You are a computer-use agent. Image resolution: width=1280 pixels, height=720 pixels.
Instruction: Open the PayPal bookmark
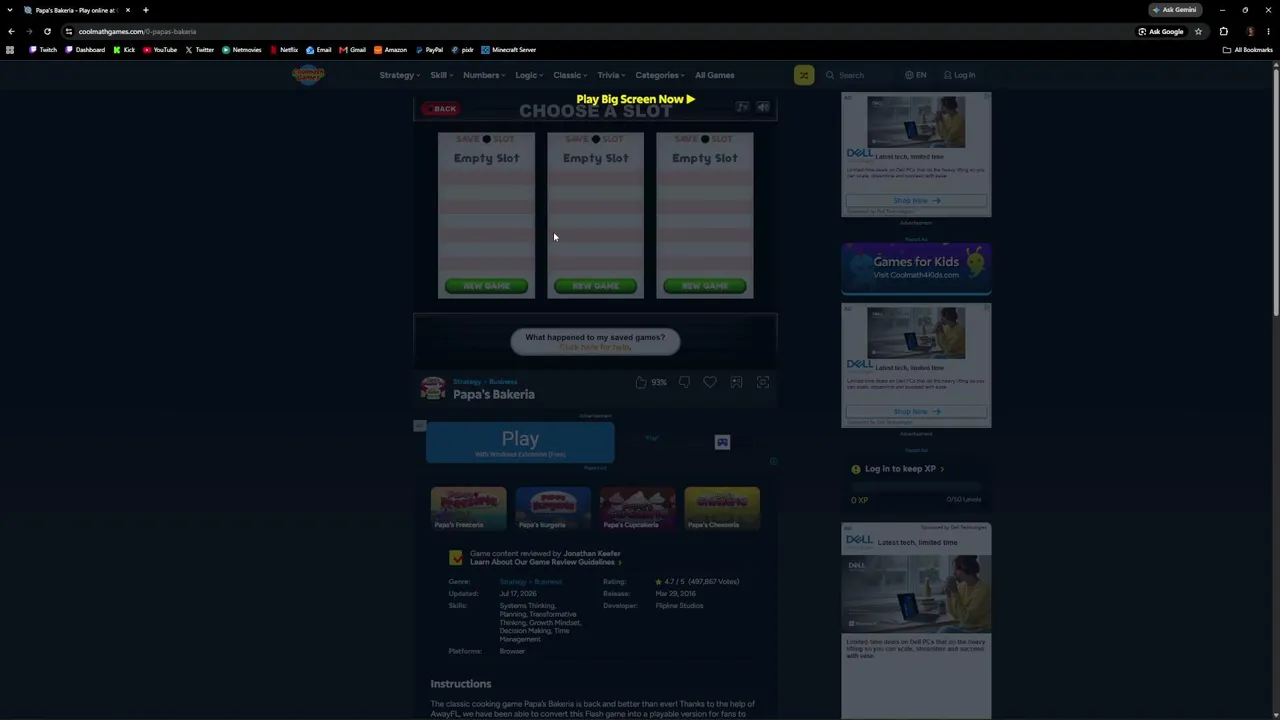coord(430,50)
